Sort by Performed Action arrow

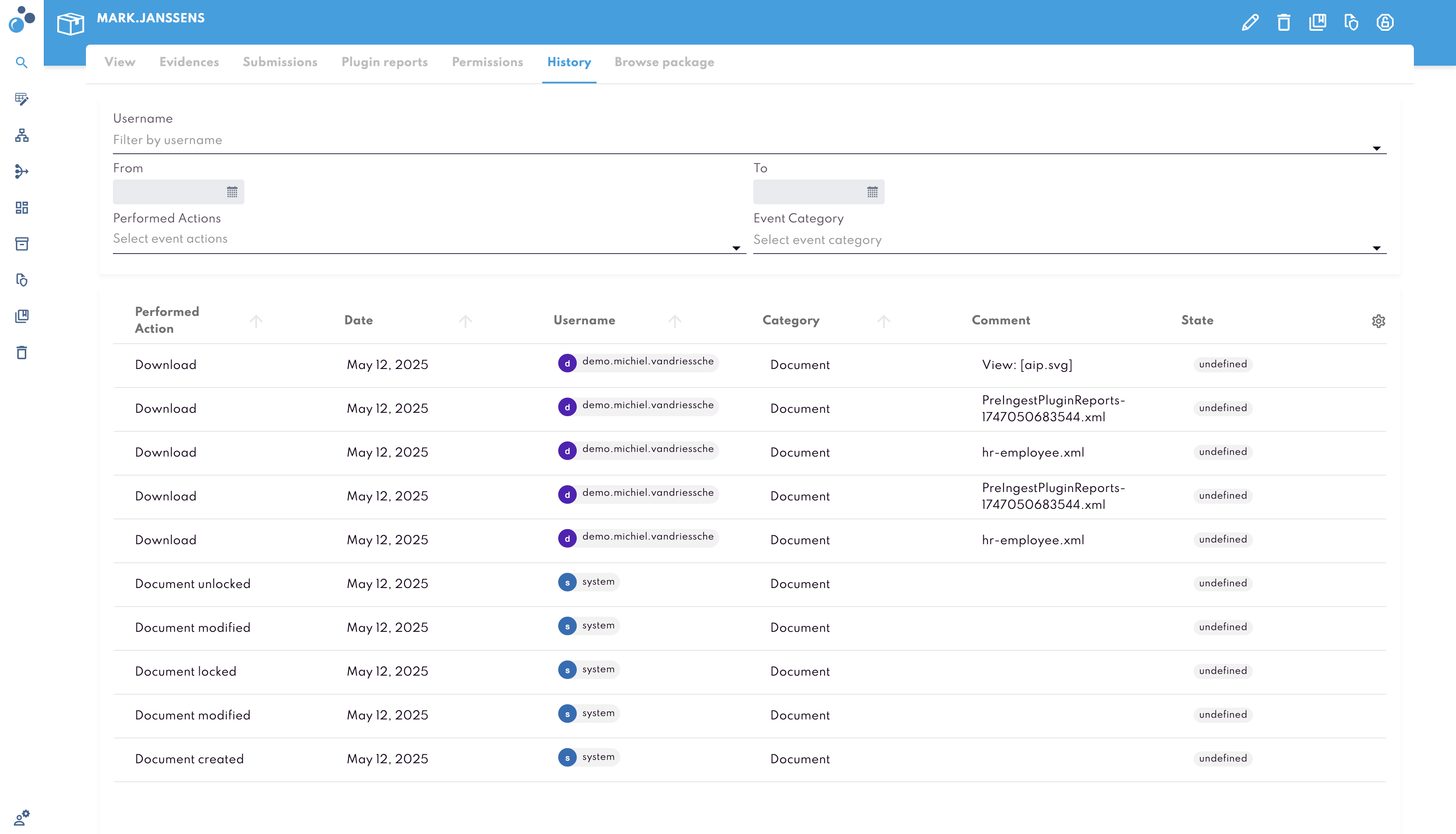pyautogui.click(x=256, y=321)
